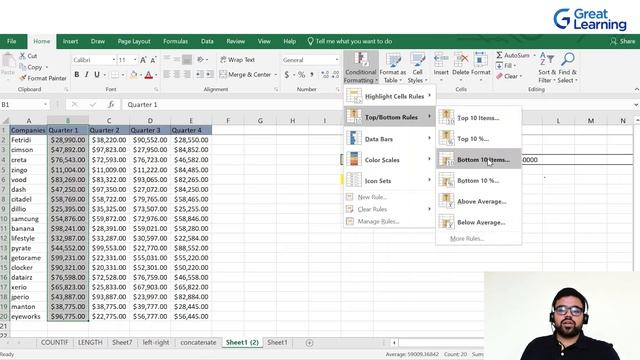Switch to the Data tab

tap(207, 41)
